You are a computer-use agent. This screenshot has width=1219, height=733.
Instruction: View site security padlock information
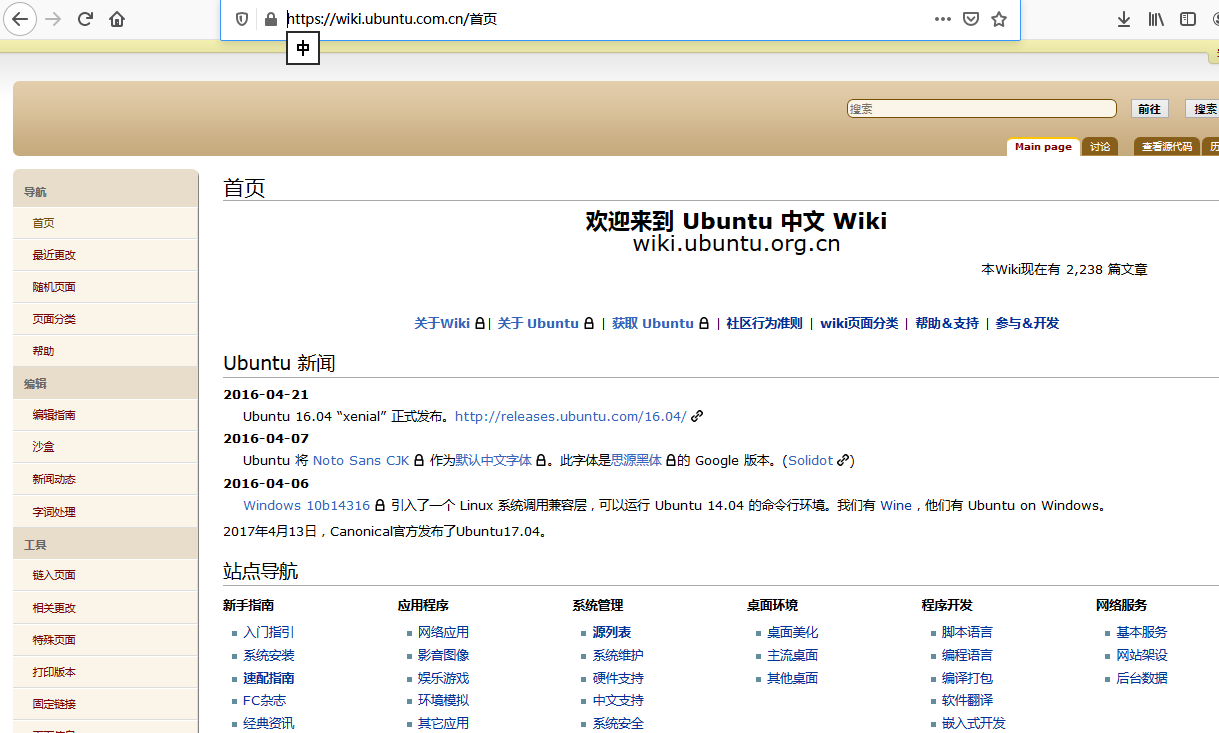tap(270, 19)
